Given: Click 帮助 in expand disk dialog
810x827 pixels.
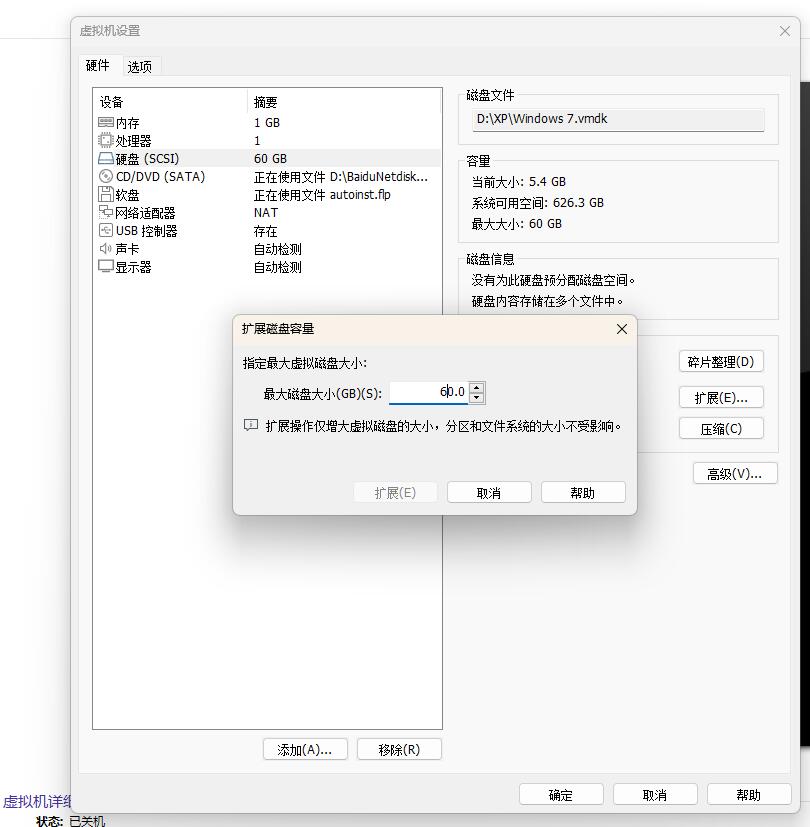Looking at the screenshot, I should [x=583, y=493].
